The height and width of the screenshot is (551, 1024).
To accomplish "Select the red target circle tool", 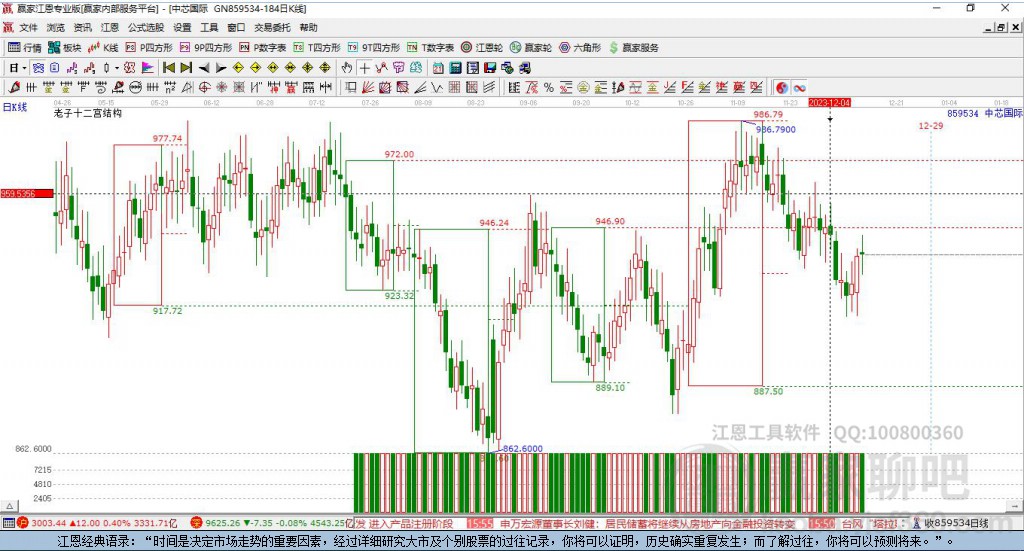I will 204,87.
